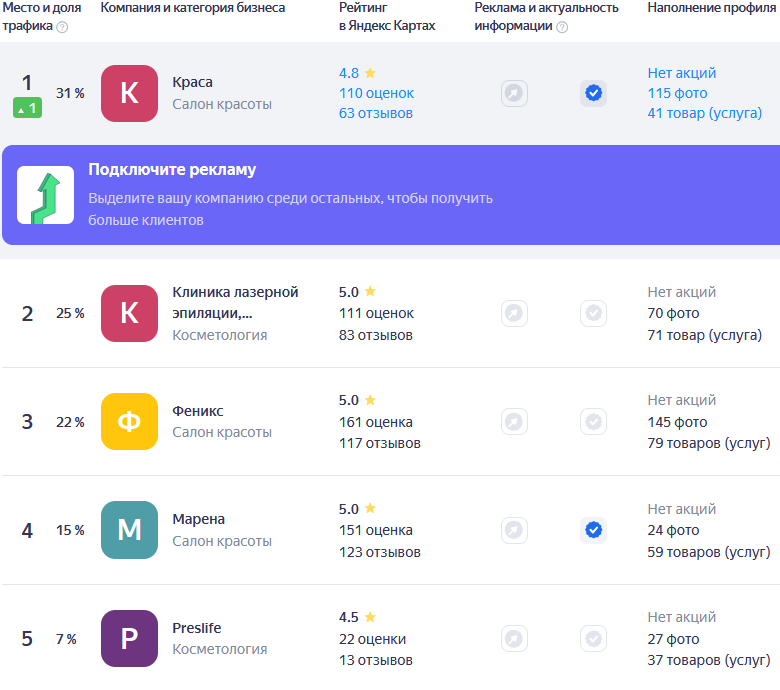Viewport: 780px width, 690px height.
Task: Open the 110 оценок link for Краса
Action: coord(376,93)
